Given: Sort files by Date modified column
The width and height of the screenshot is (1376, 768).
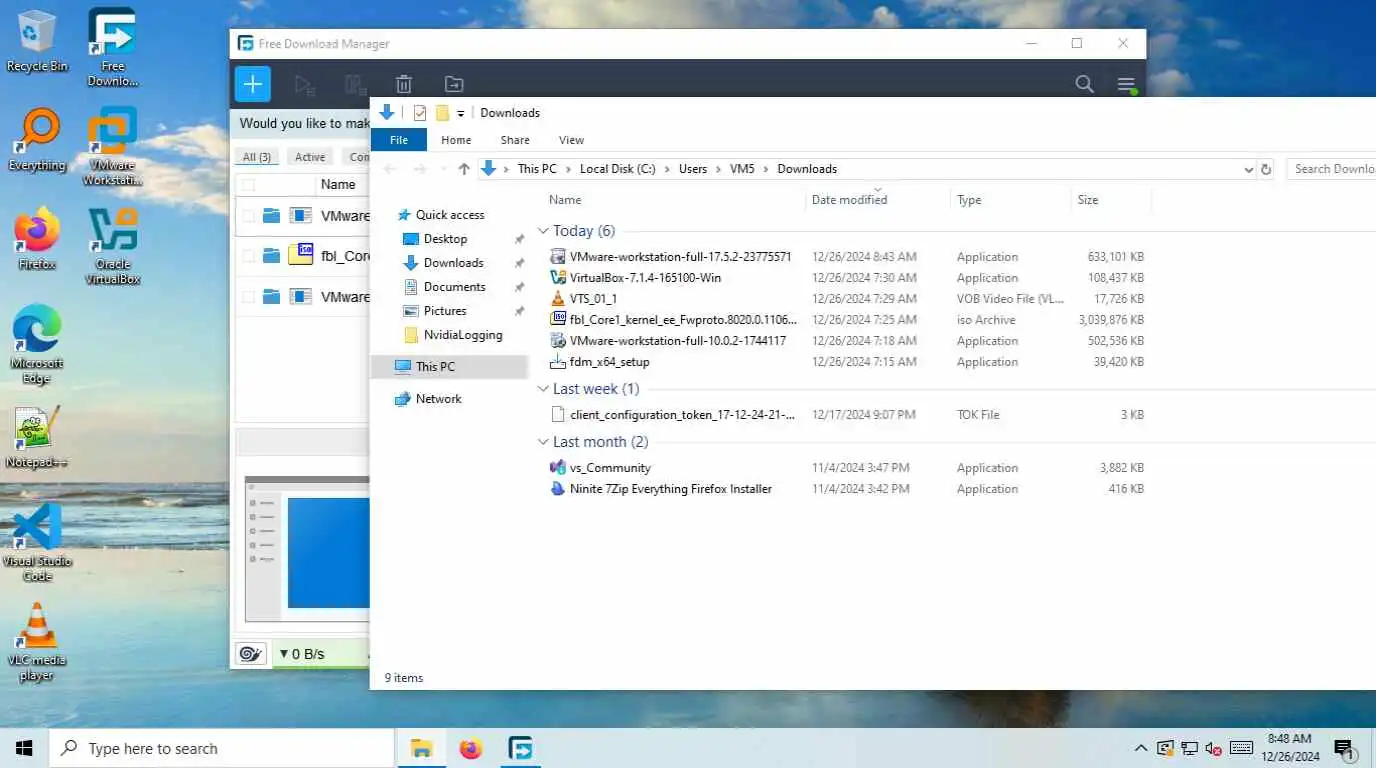Looking at the screenshot, I should (849, 200).
